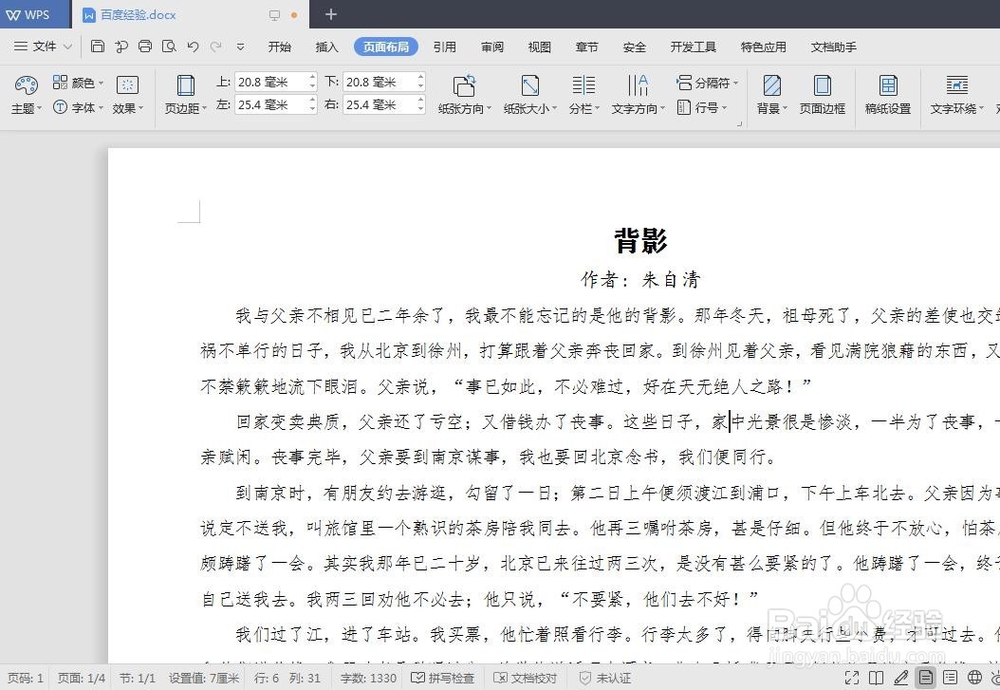This screenshot has height=690, width=1000.
Task: Switch on eye protection mode
Action: point(996,678)
